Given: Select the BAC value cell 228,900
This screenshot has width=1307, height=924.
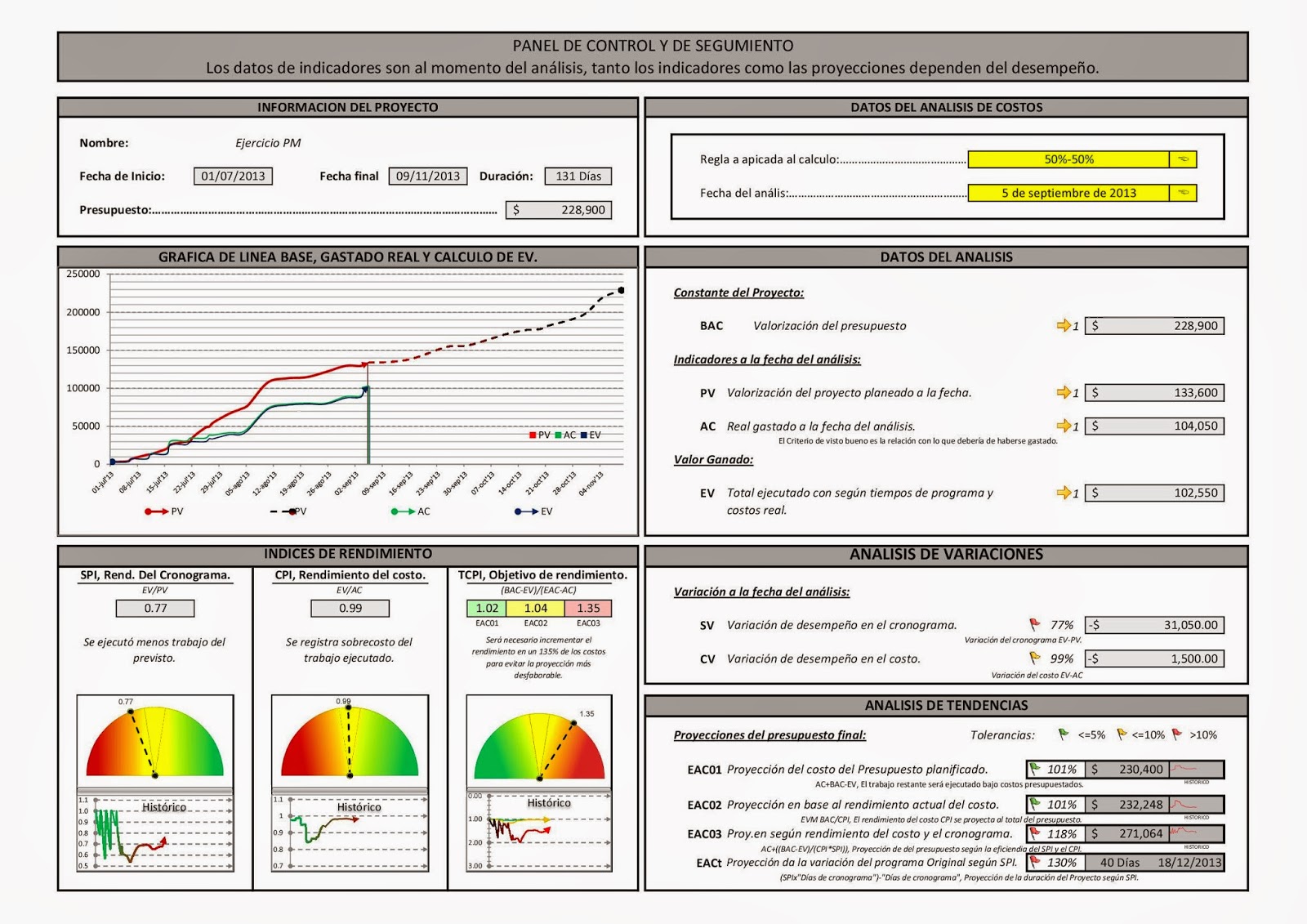Looking at the screenshot, I should (1155, 325).
